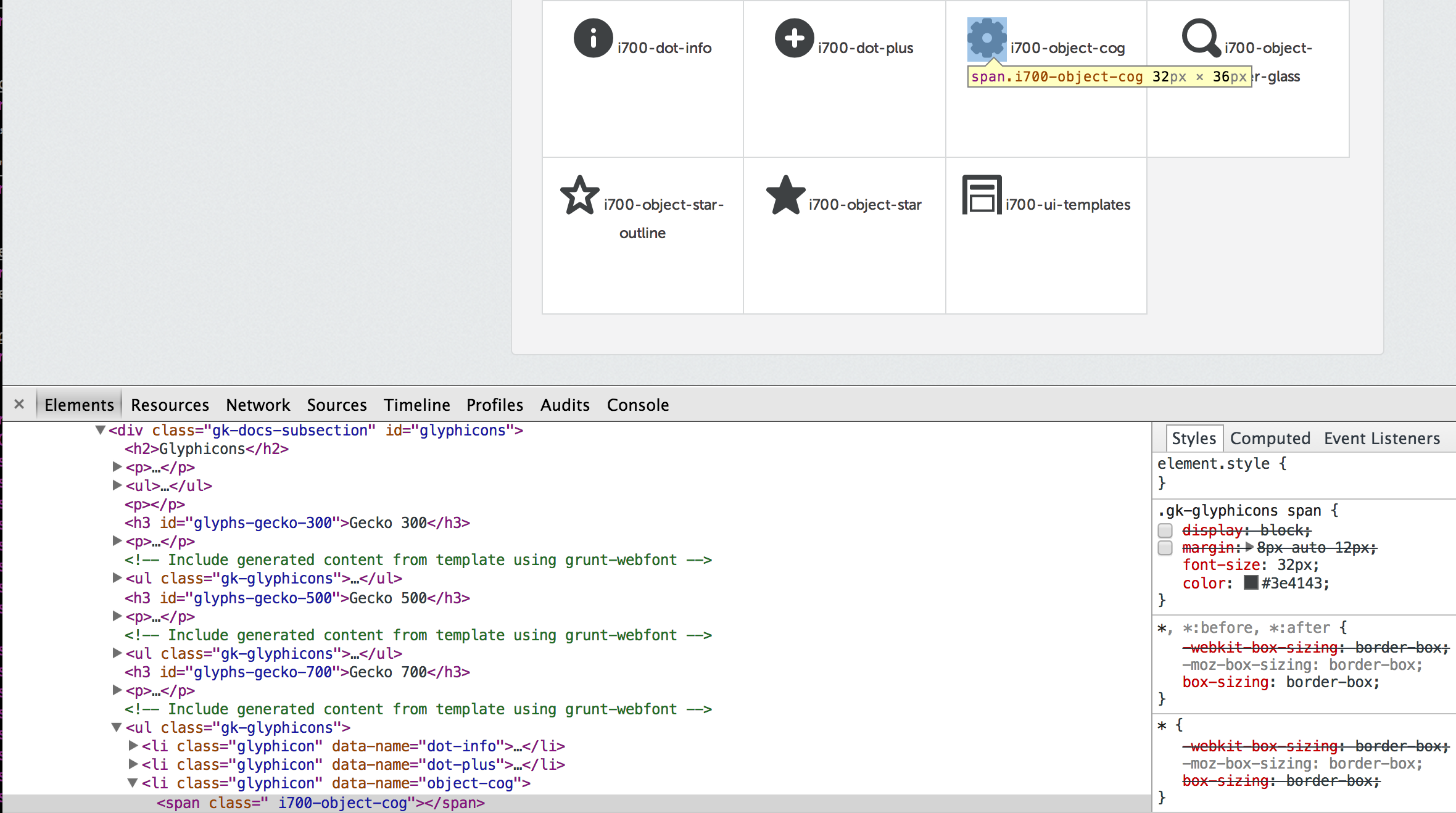Select the glyphs-gecko-300 h3 node
This screenshot has height=813, width=1456.
pyautogui.click(x=297, y=523)
